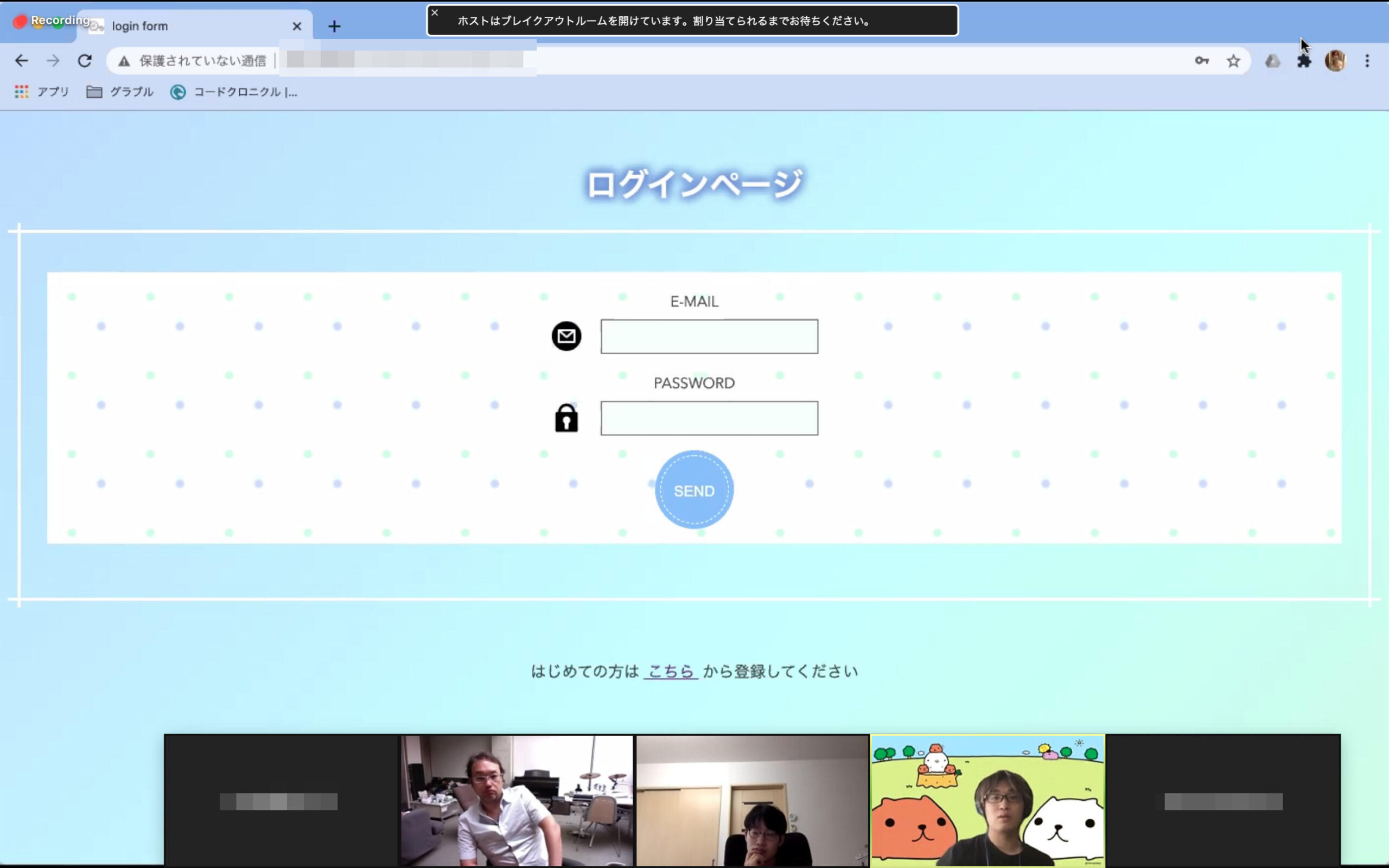This screenshot has width=1389, height=868.
Task: Open the アプリ apps shortcut
Action: point(42,92)
